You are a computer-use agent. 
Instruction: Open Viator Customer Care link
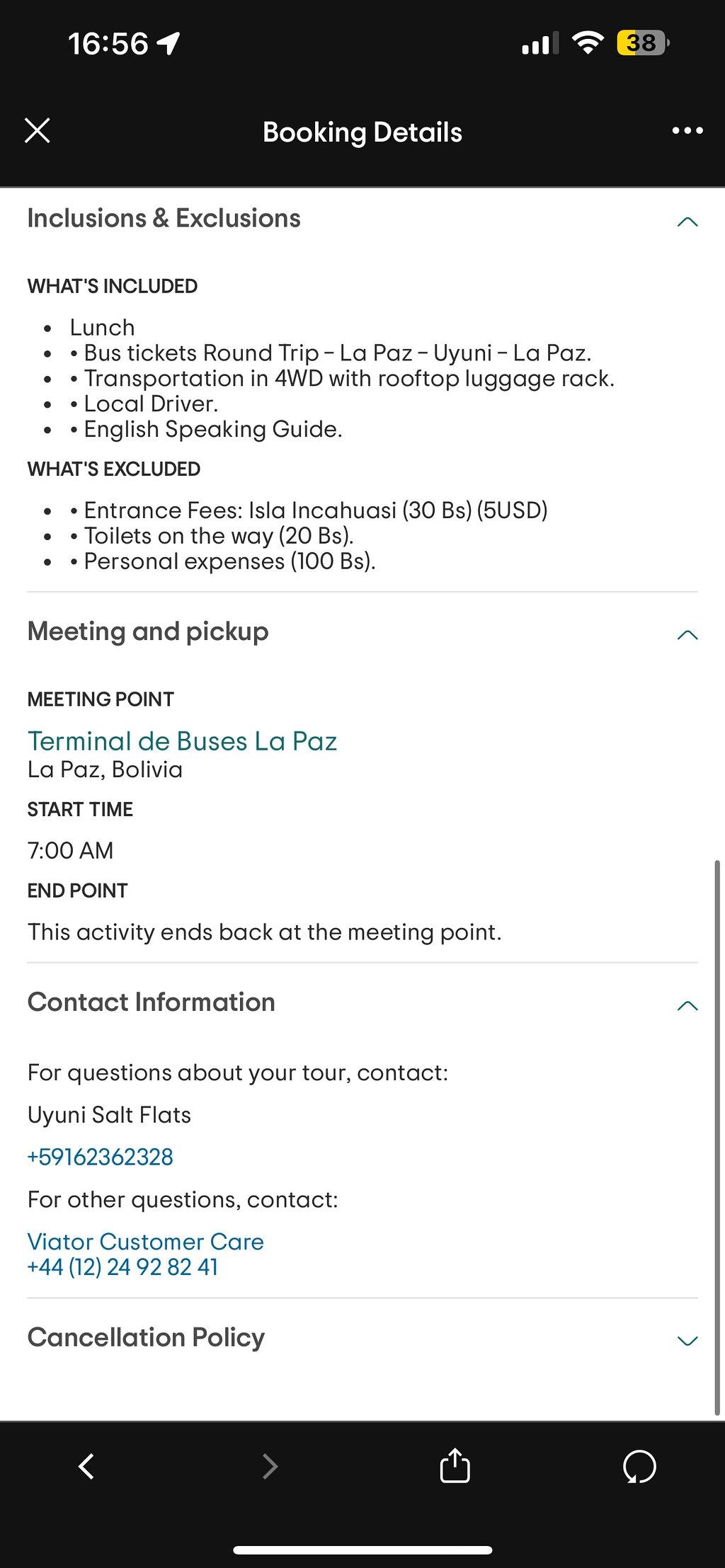[145, 1242]
